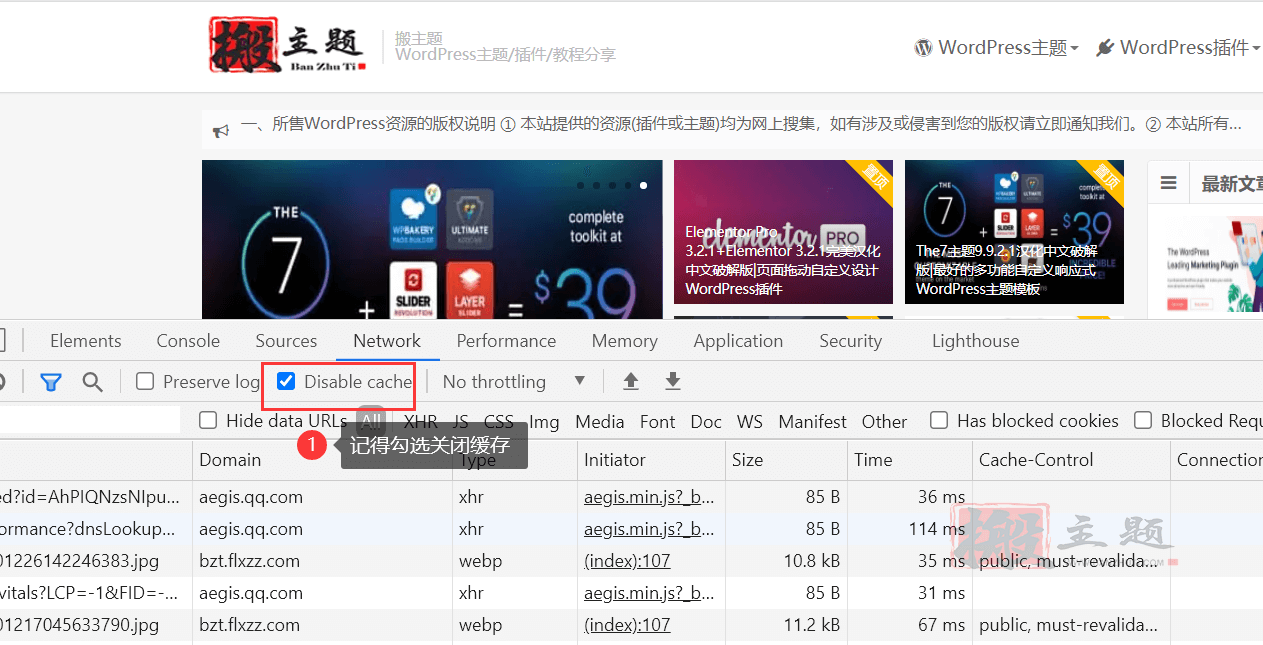Screen dimensions: 1263x645
Task: Filter requests by XHR type
Action: [x=421, y=421]
